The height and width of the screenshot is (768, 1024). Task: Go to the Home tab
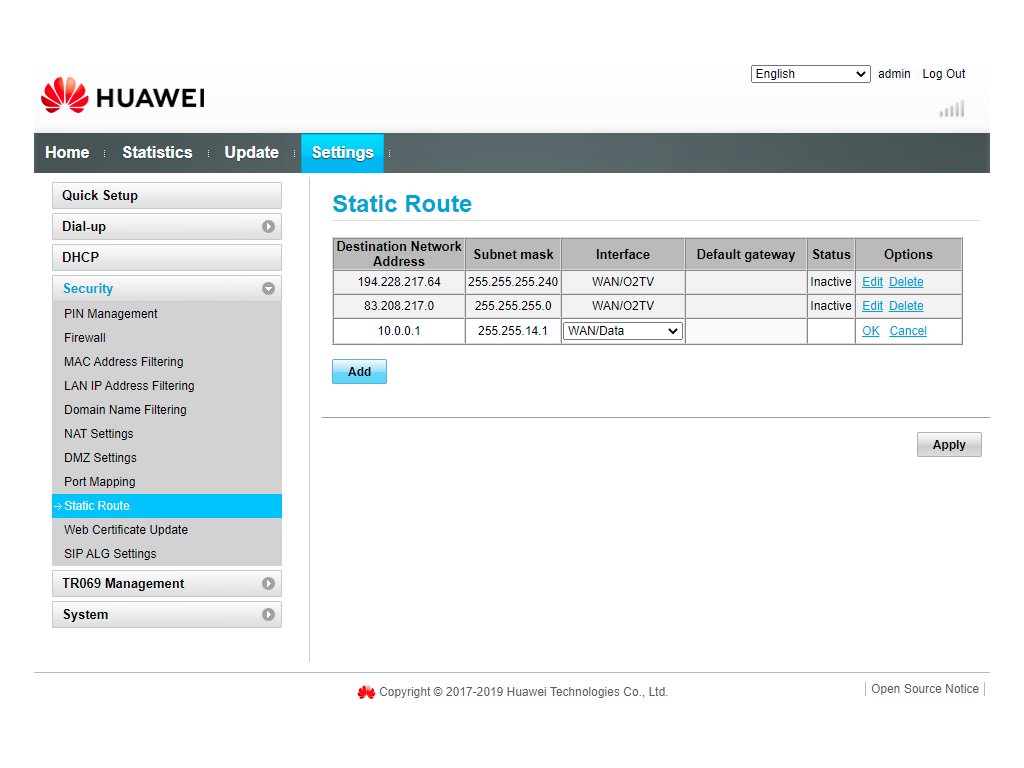tap(67, 153)
